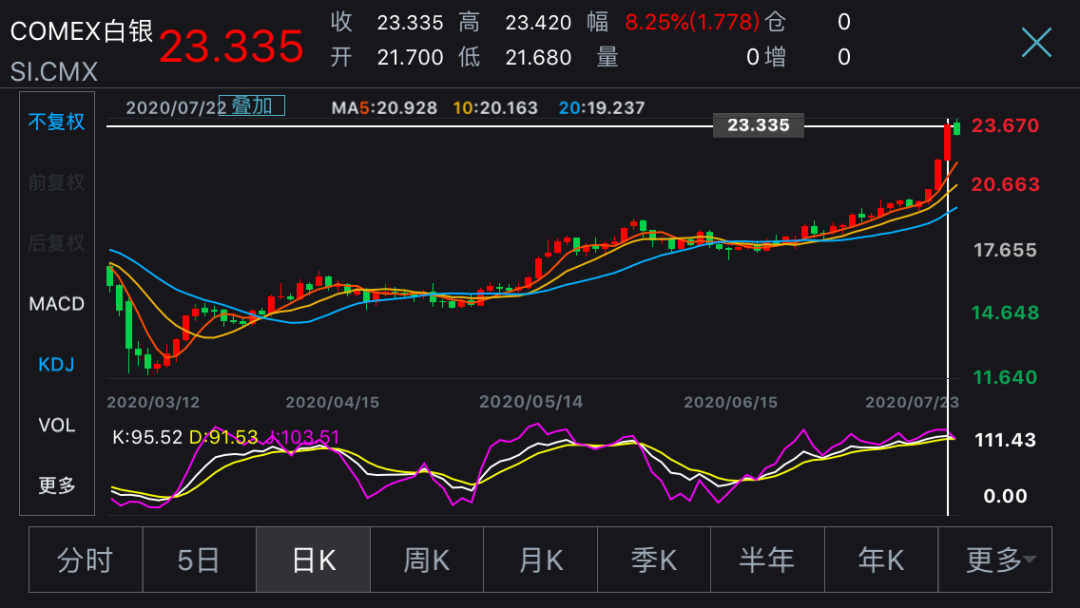Click the 11.640 price axis label
1080x608 pixels.
[1005, 377]
